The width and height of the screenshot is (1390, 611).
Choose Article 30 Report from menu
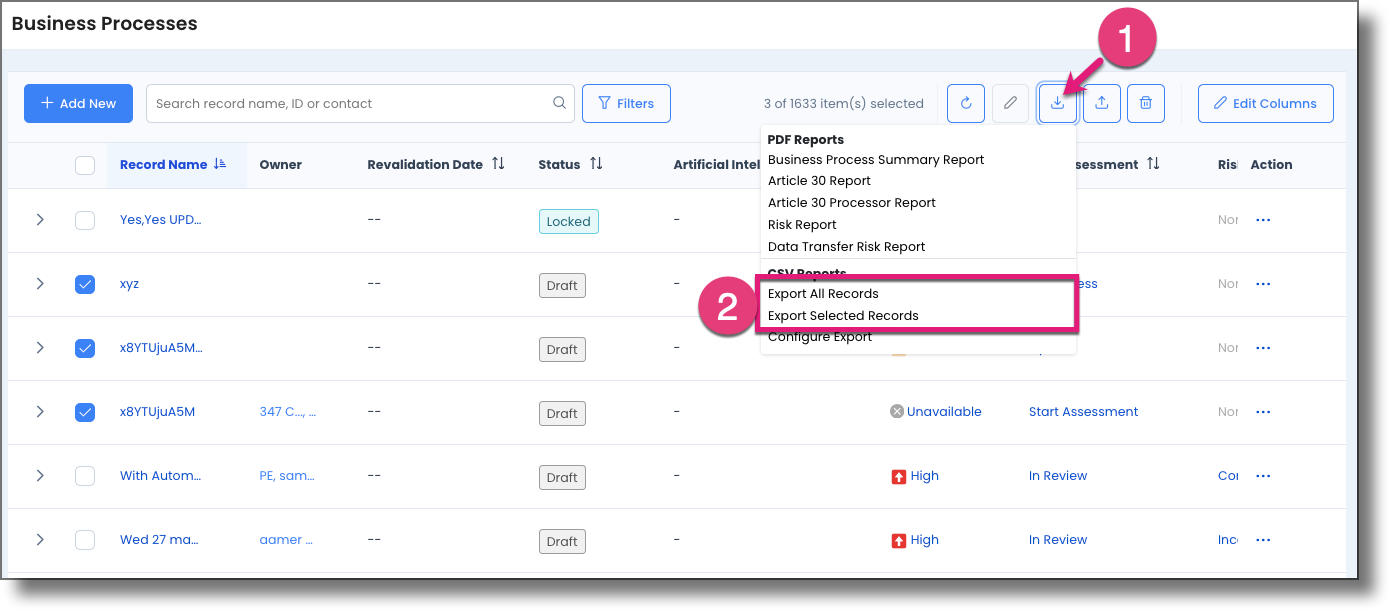819,181
